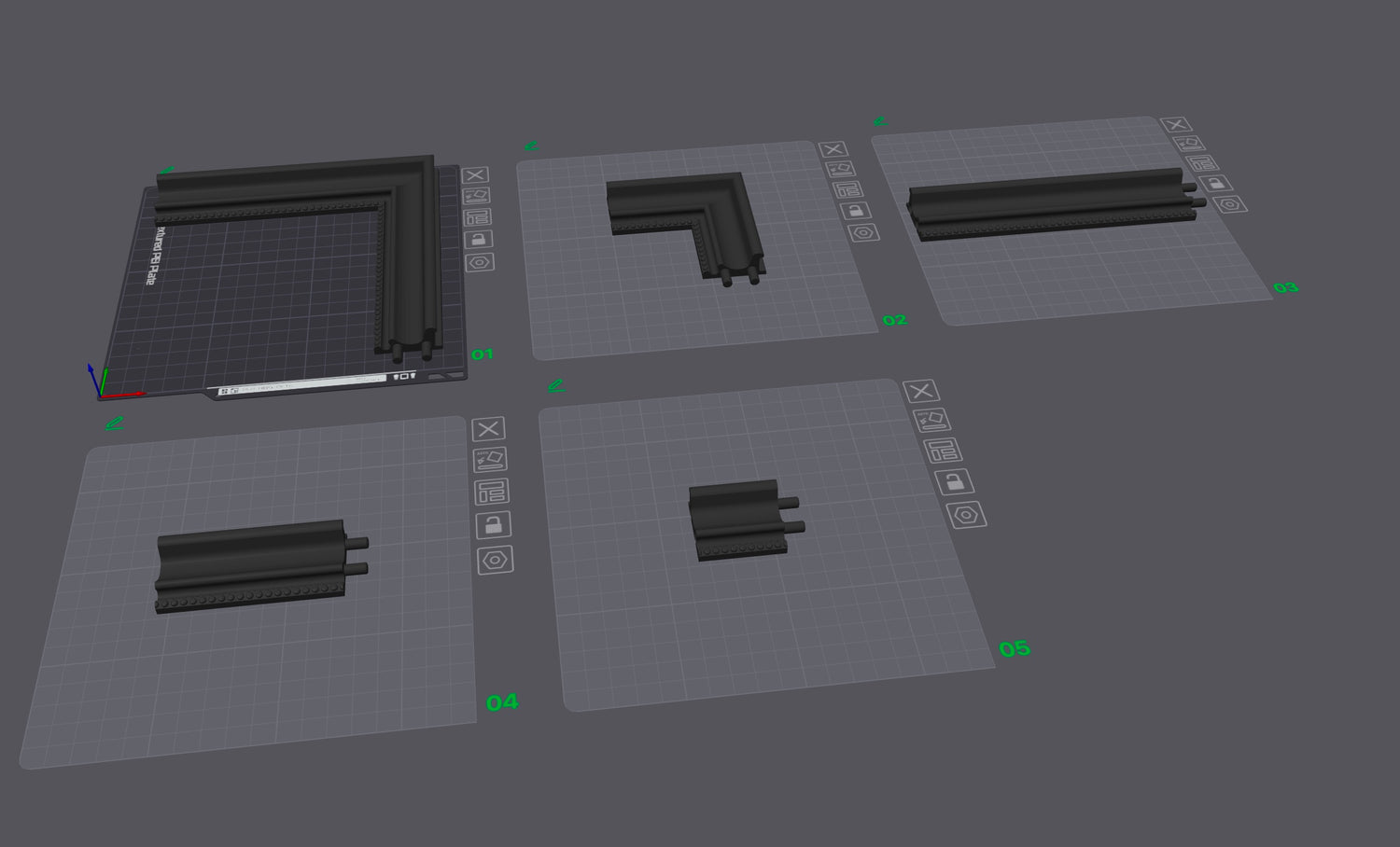Remove plate 05 with its X icon
The width and height of the screenshot is (1400, 847).
click(x=920, y=391)
